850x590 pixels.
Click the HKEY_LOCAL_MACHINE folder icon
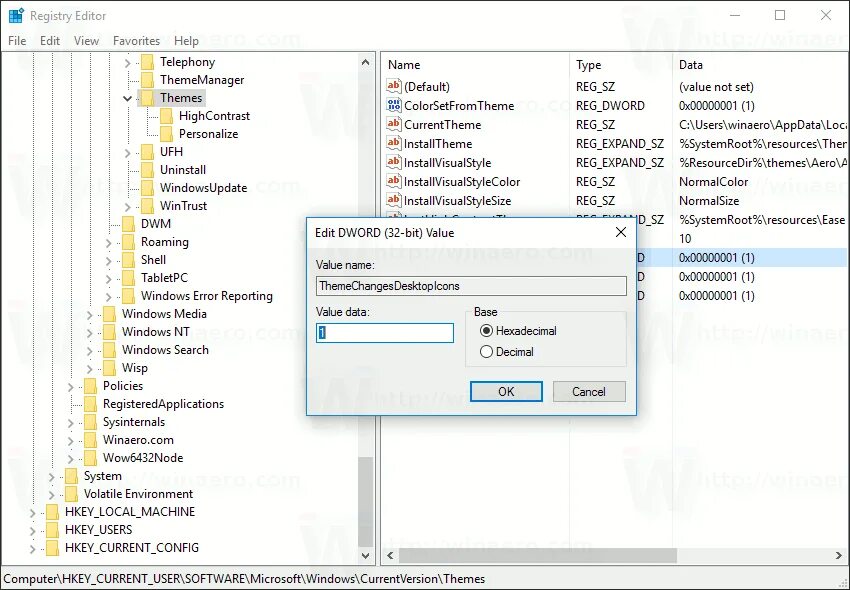point(52,512)
